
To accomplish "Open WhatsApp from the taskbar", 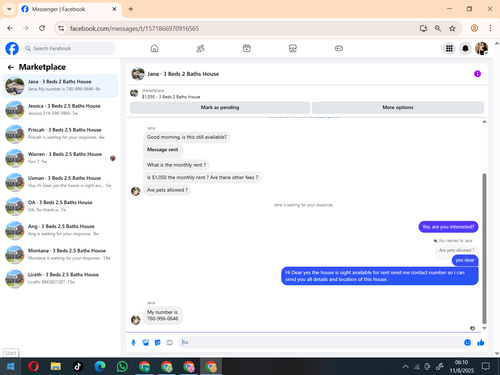I will 122,367.
